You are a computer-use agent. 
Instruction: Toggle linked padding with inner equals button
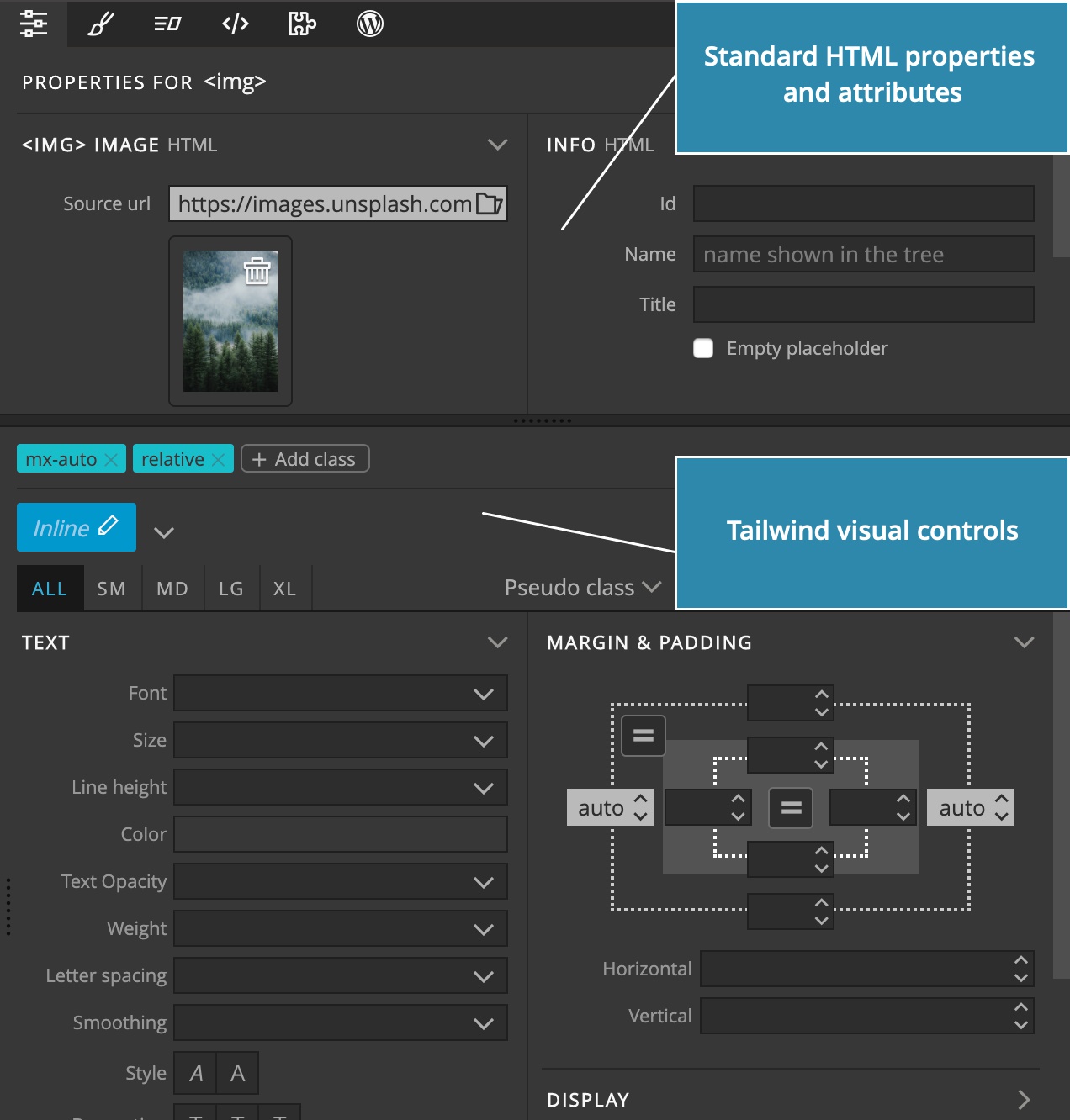791,808
